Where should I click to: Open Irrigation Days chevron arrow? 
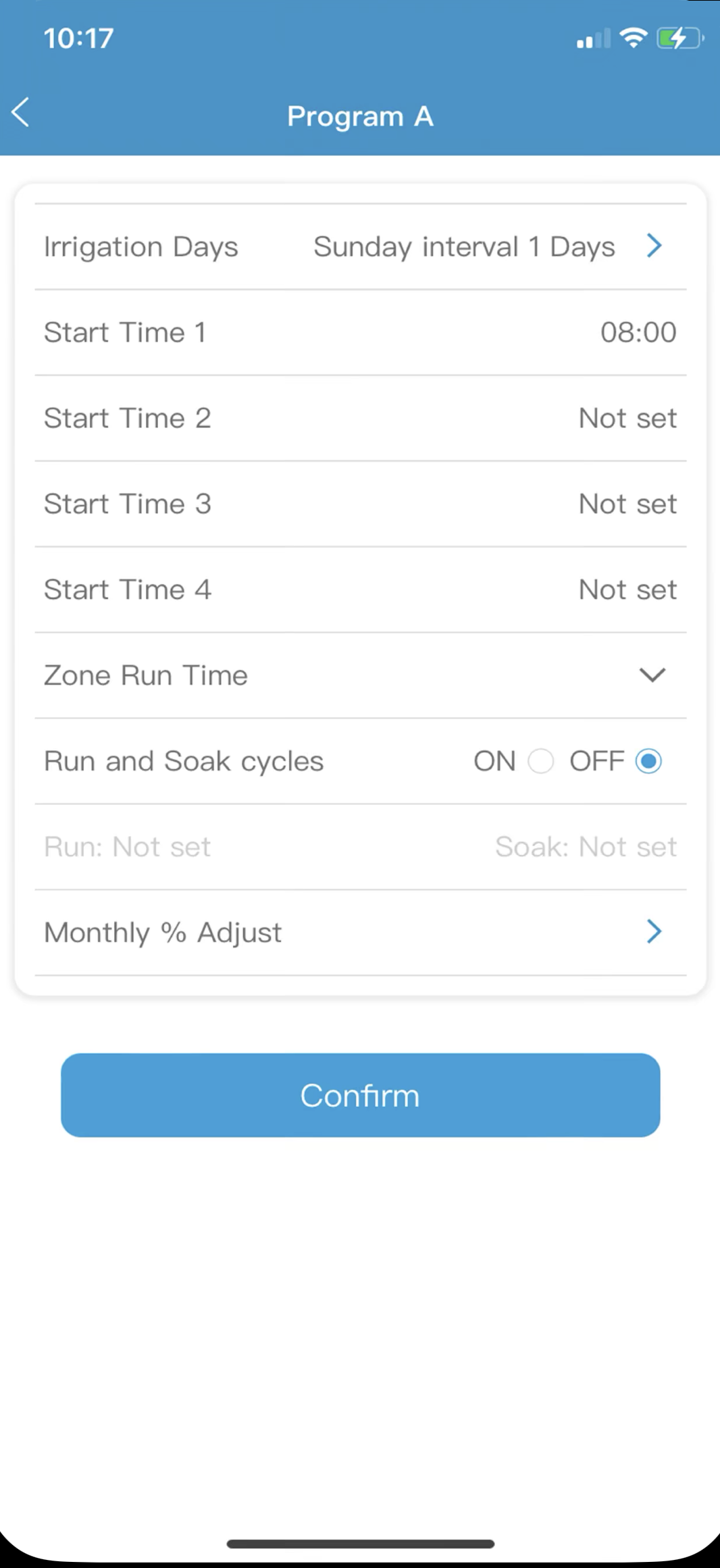click(x=653, y=246)
